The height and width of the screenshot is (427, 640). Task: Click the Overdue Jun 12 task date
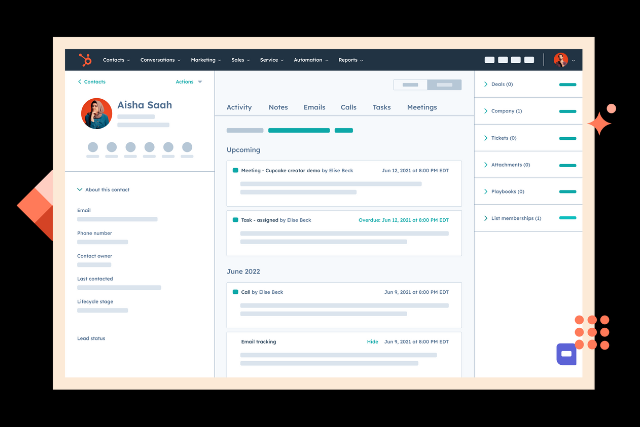click(x=404, y=220)
